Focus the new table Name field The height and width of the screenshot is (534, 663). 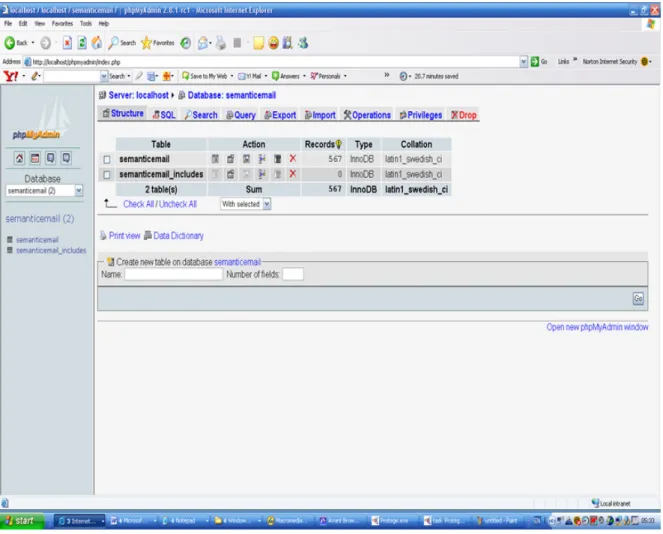pyautogui.click(x=174, y=275)
